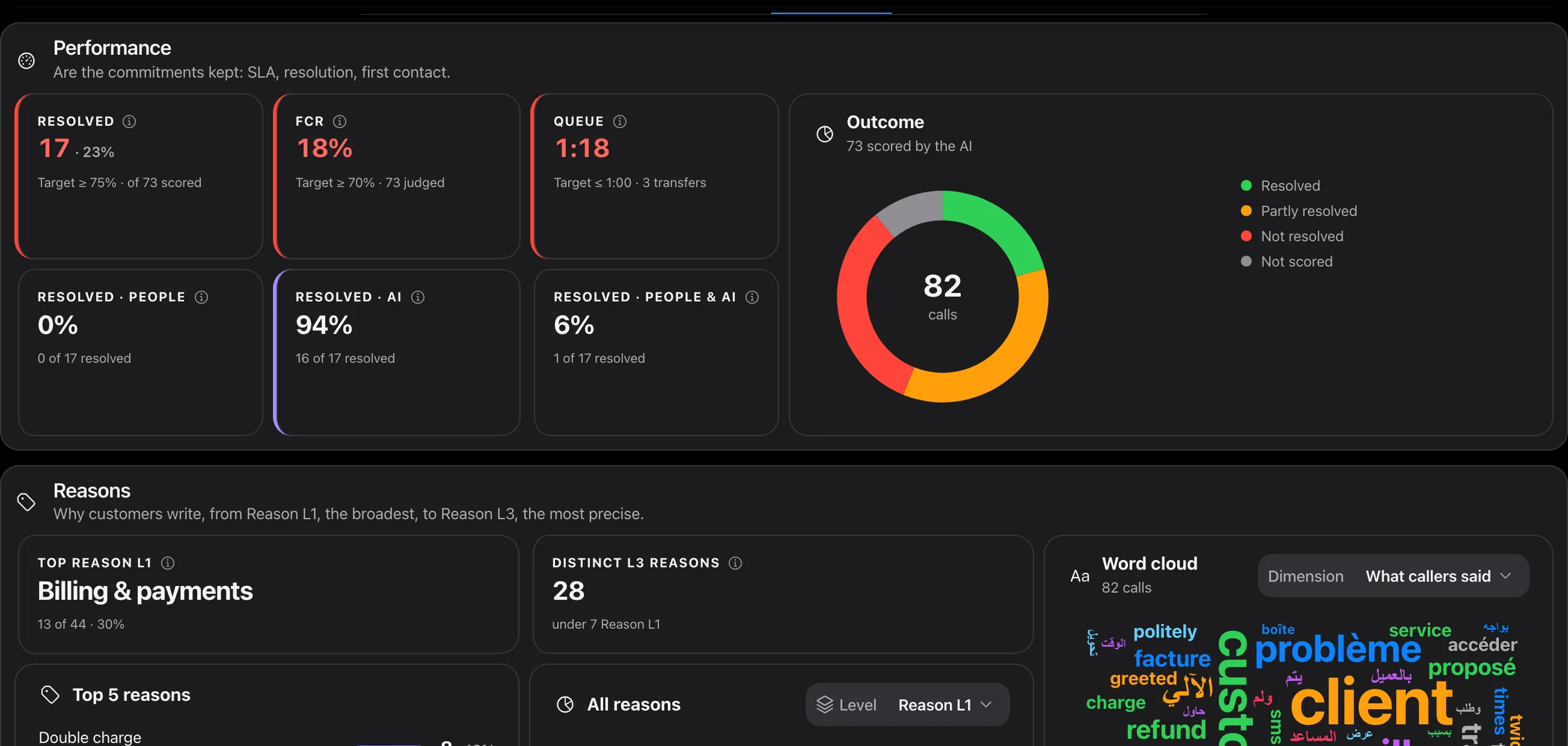Open info for Distinct L3 Reasons

coord(735,563)
